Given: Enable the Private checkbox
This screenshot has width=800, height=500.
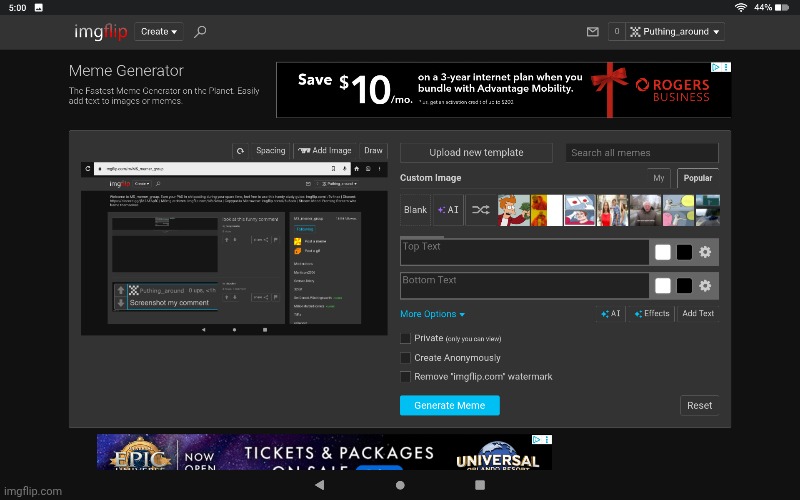Looking at the screenshot, I should point(405,338).
